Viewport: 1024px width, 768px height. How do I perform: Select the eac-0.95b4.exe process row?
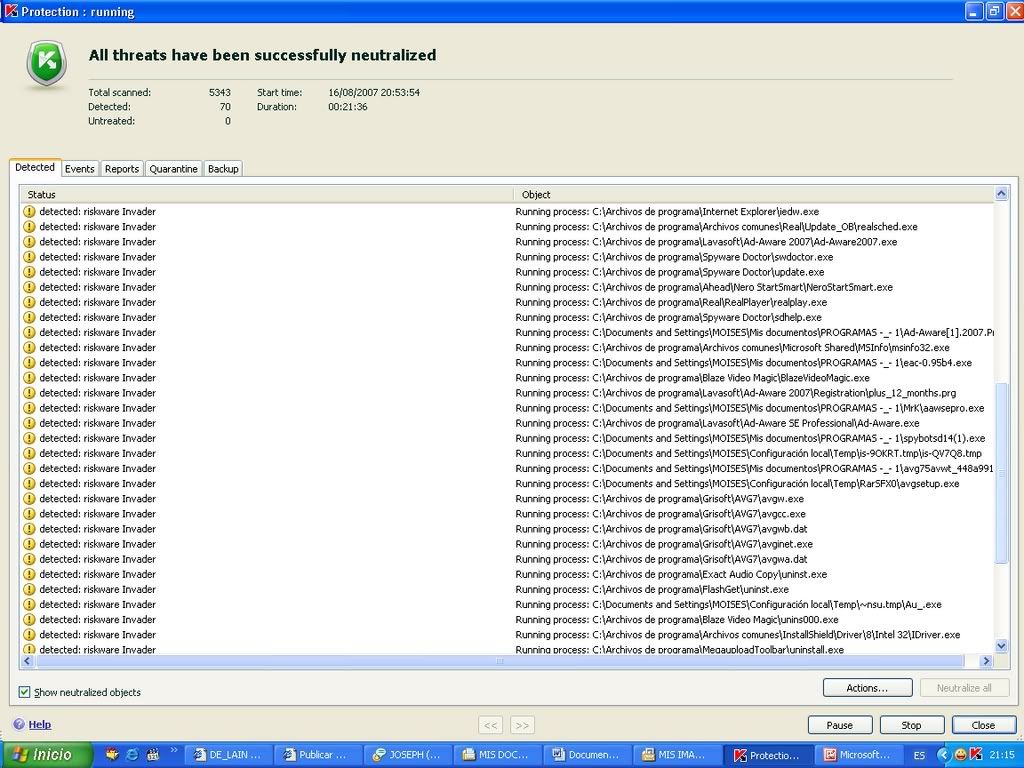click(x=507, y=363)
